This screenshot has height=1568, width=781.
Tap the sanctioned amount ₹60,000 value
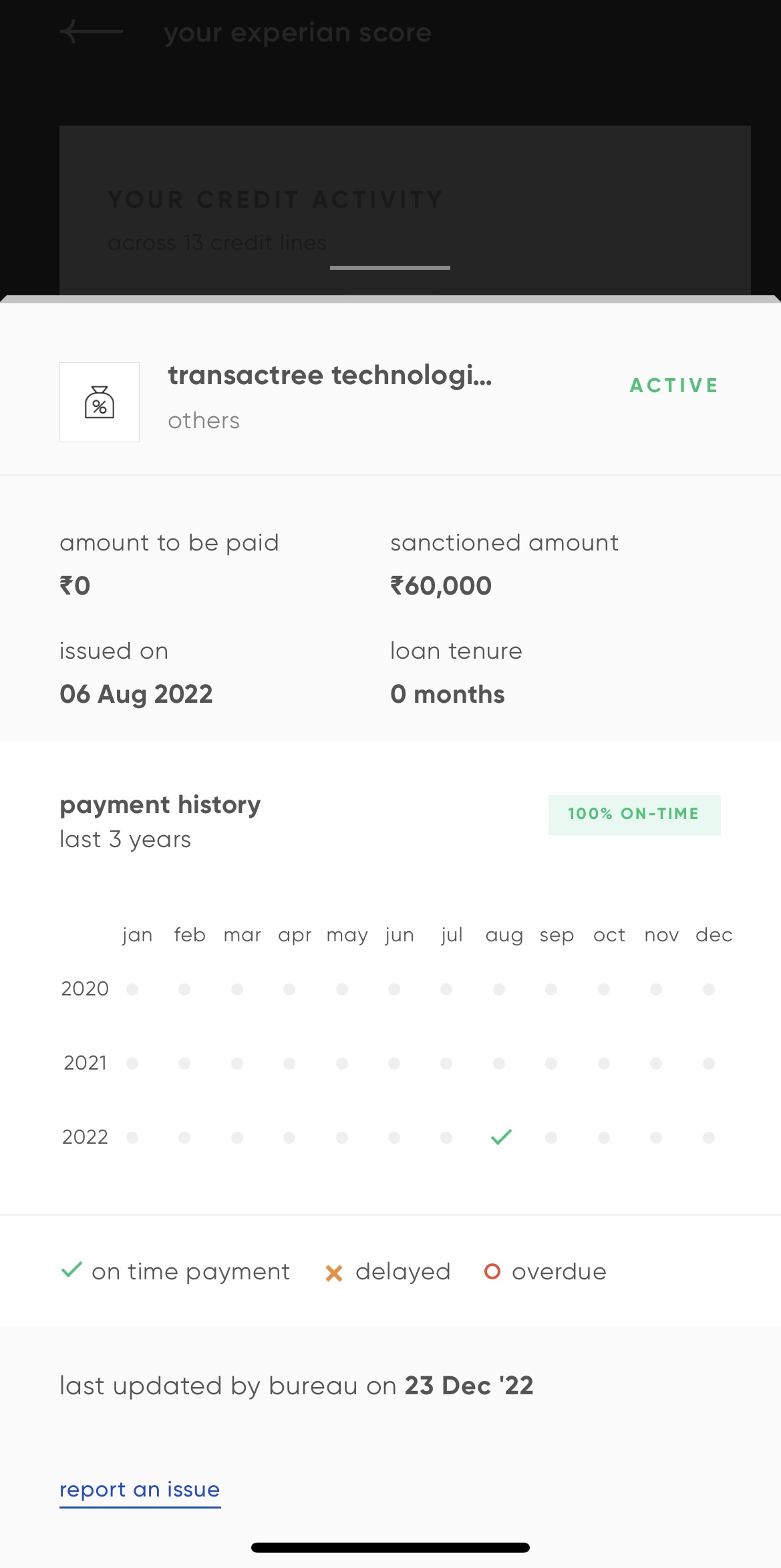(x=441, y=586)
